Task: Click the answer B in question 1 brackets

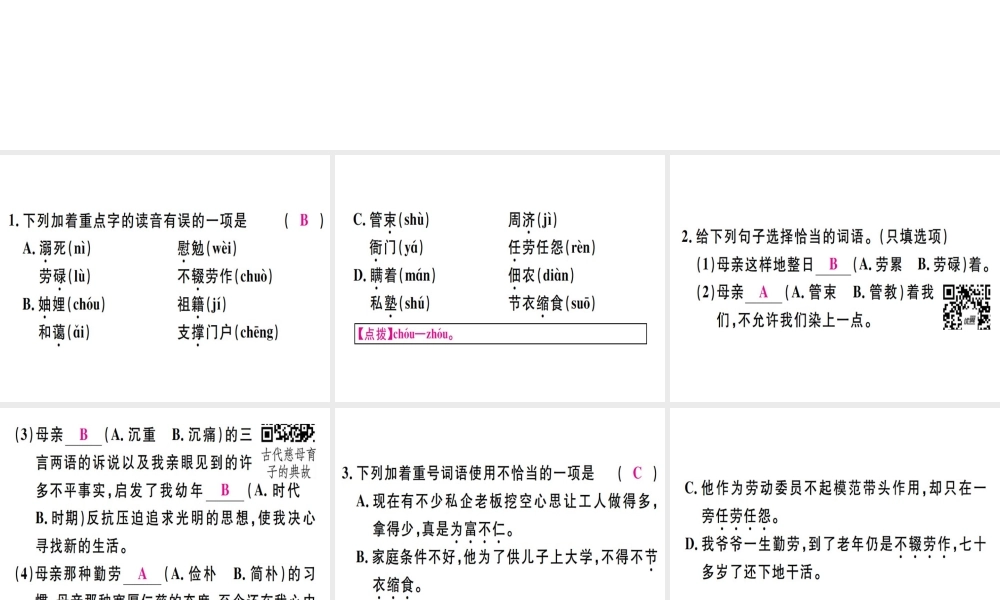Action: (x=304, y=220)
